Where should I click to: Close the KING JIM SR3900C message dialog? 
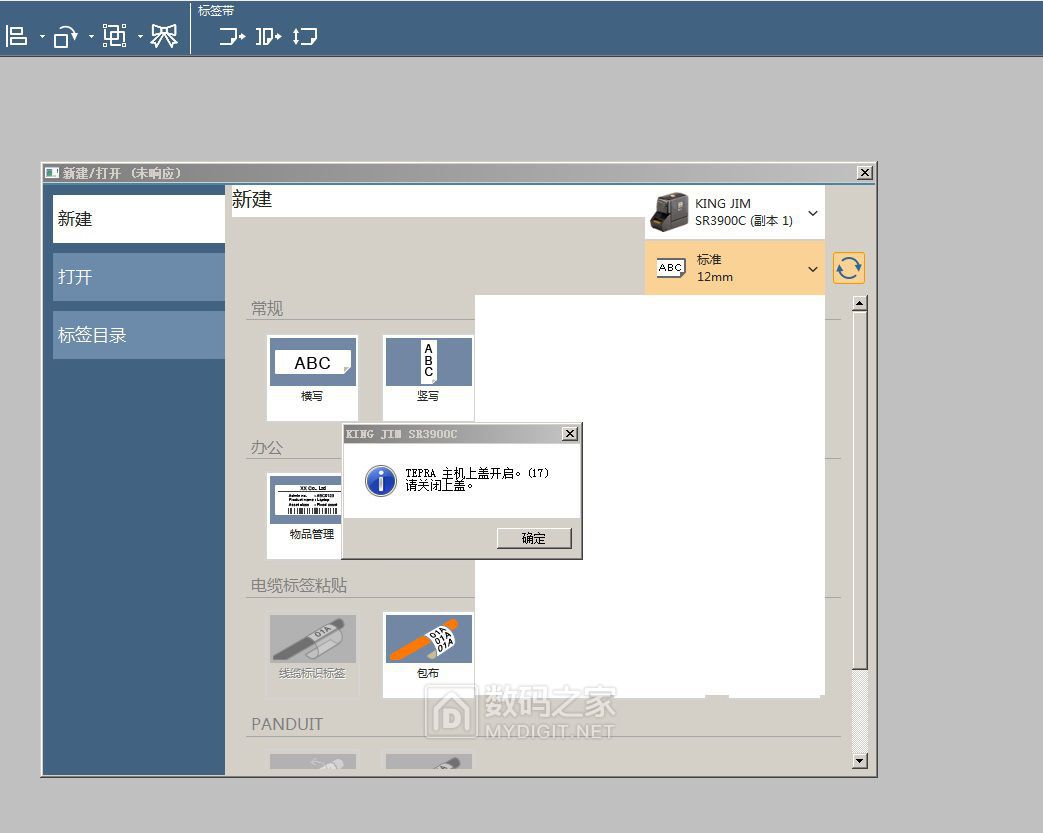pos(570,434)
